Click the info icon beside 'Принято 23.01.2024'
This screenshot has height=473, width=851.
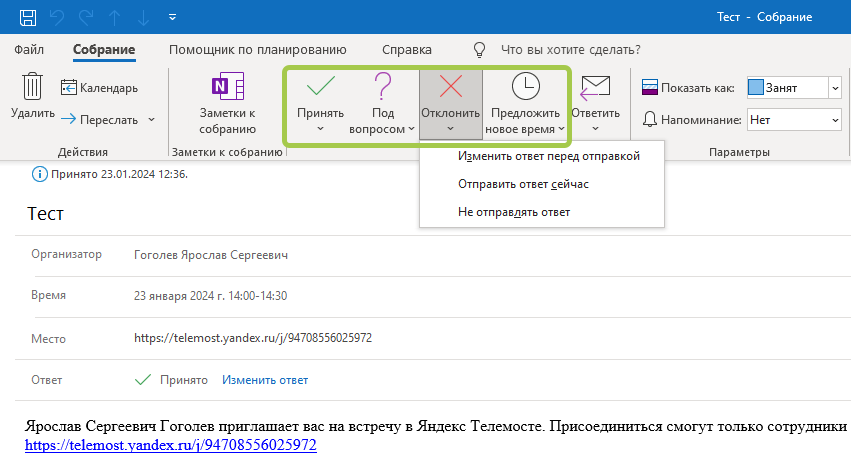40,174
